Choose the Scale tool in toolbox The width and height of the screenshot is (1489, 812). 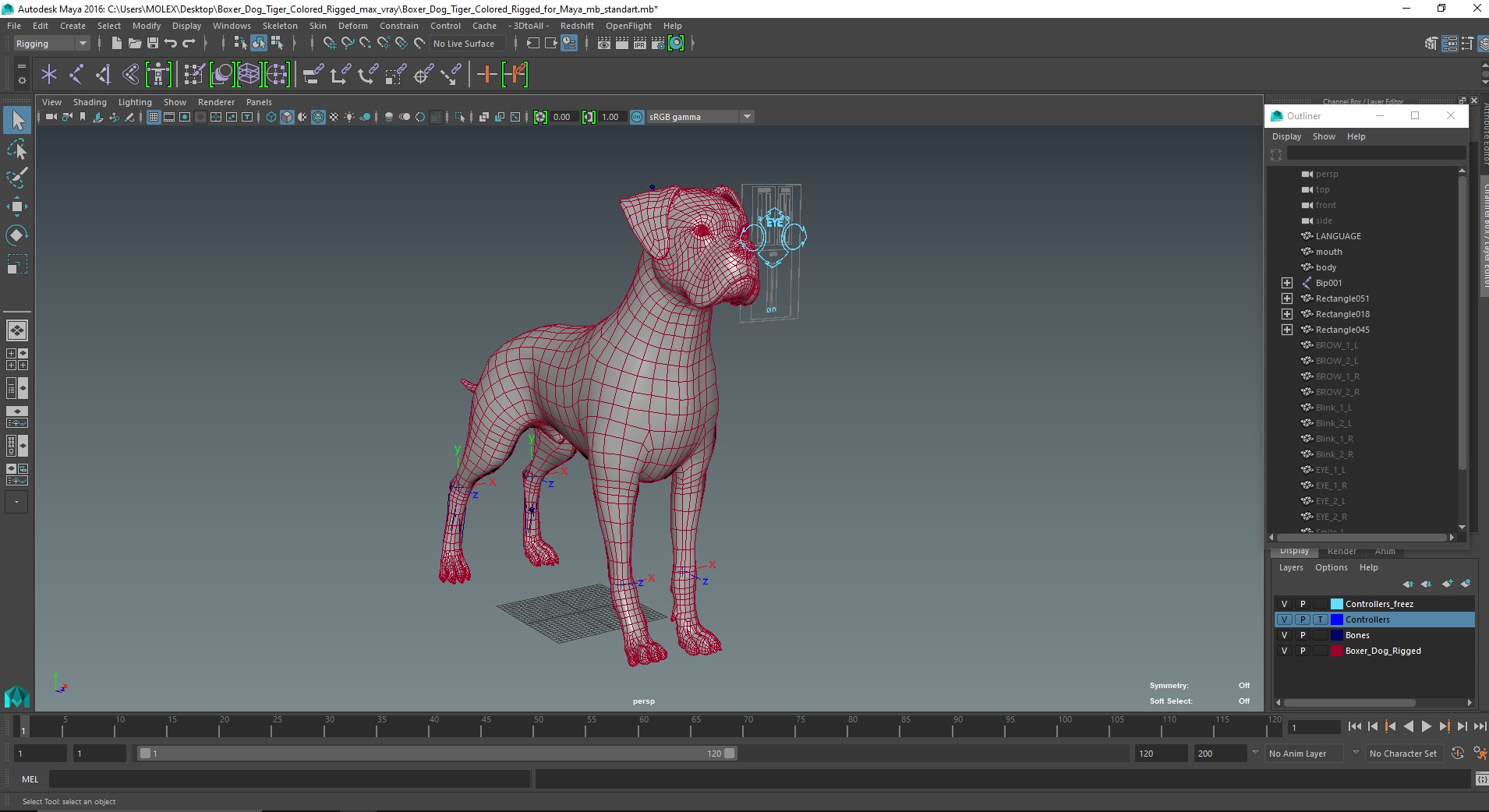pos(17,264)
